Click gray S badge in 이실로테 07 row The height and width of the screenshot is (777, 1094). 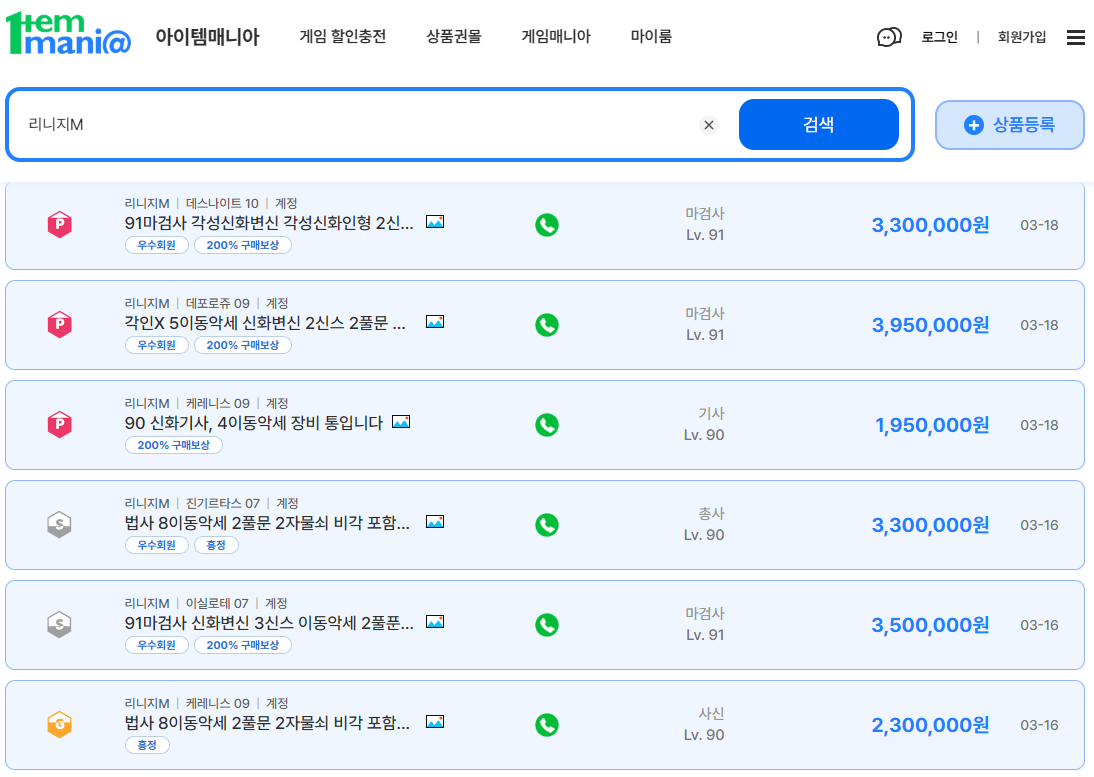(x=59, y=624)
